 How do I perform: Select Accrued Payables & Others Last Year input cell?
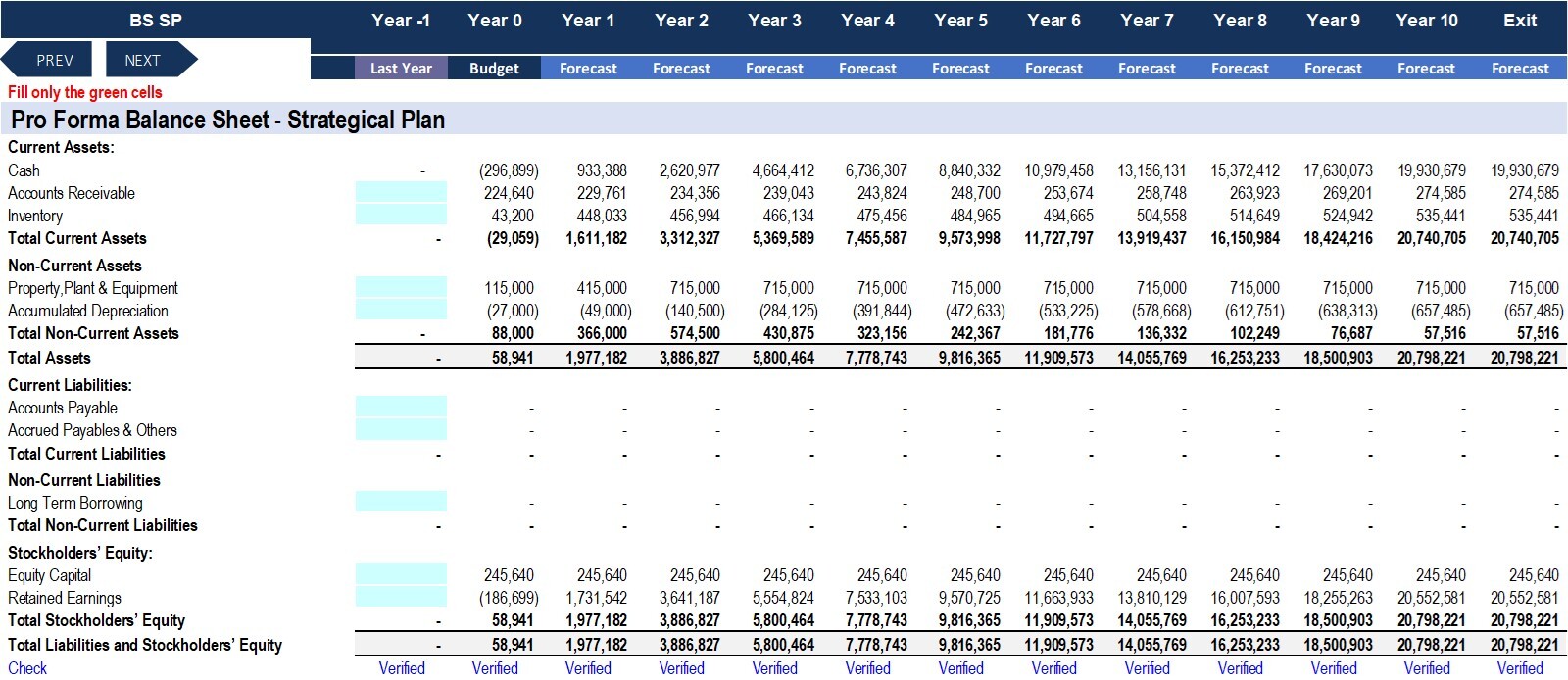[x=401, y=430]
